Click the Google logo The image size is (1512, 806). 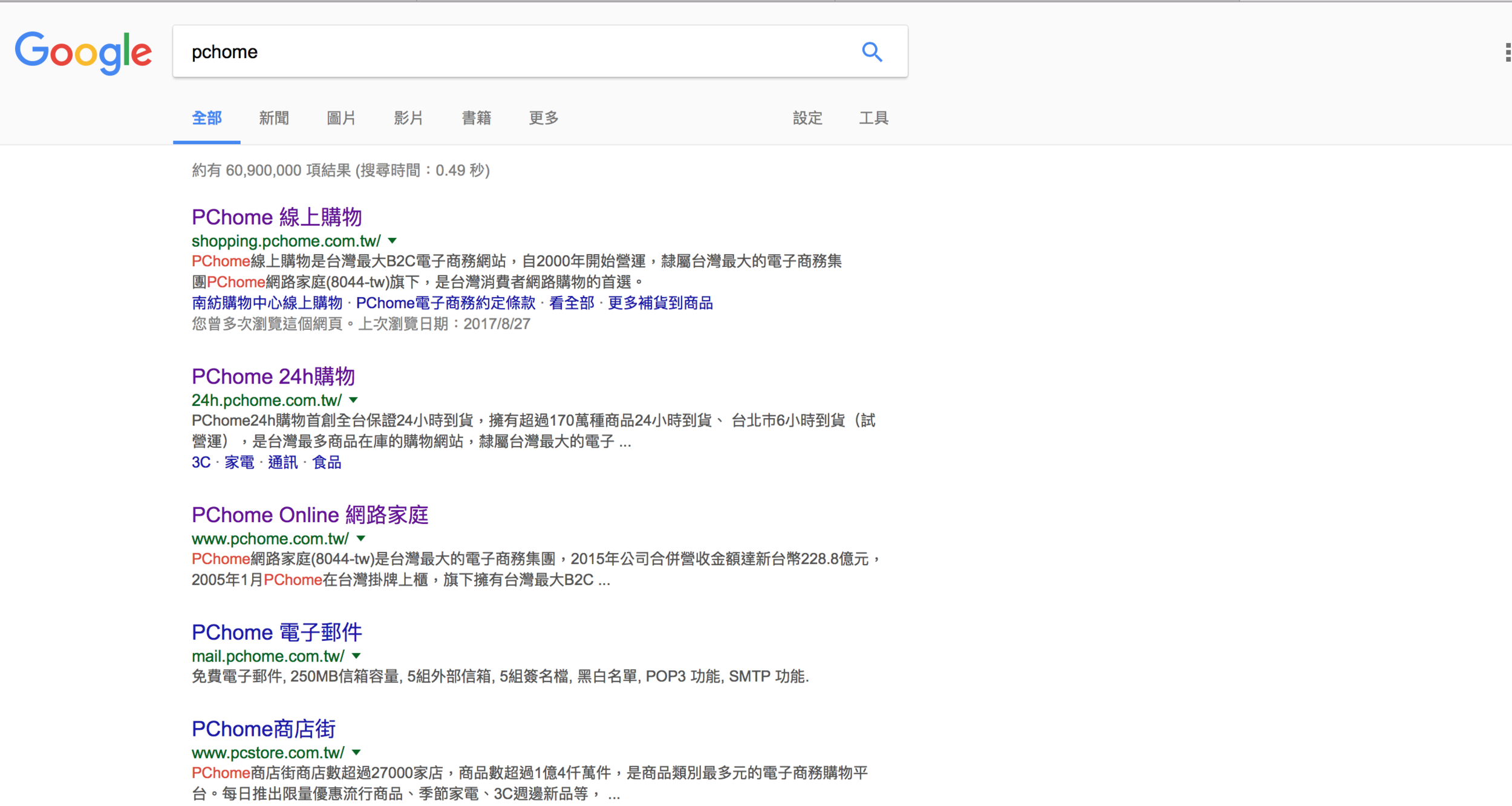coord(83,53)
